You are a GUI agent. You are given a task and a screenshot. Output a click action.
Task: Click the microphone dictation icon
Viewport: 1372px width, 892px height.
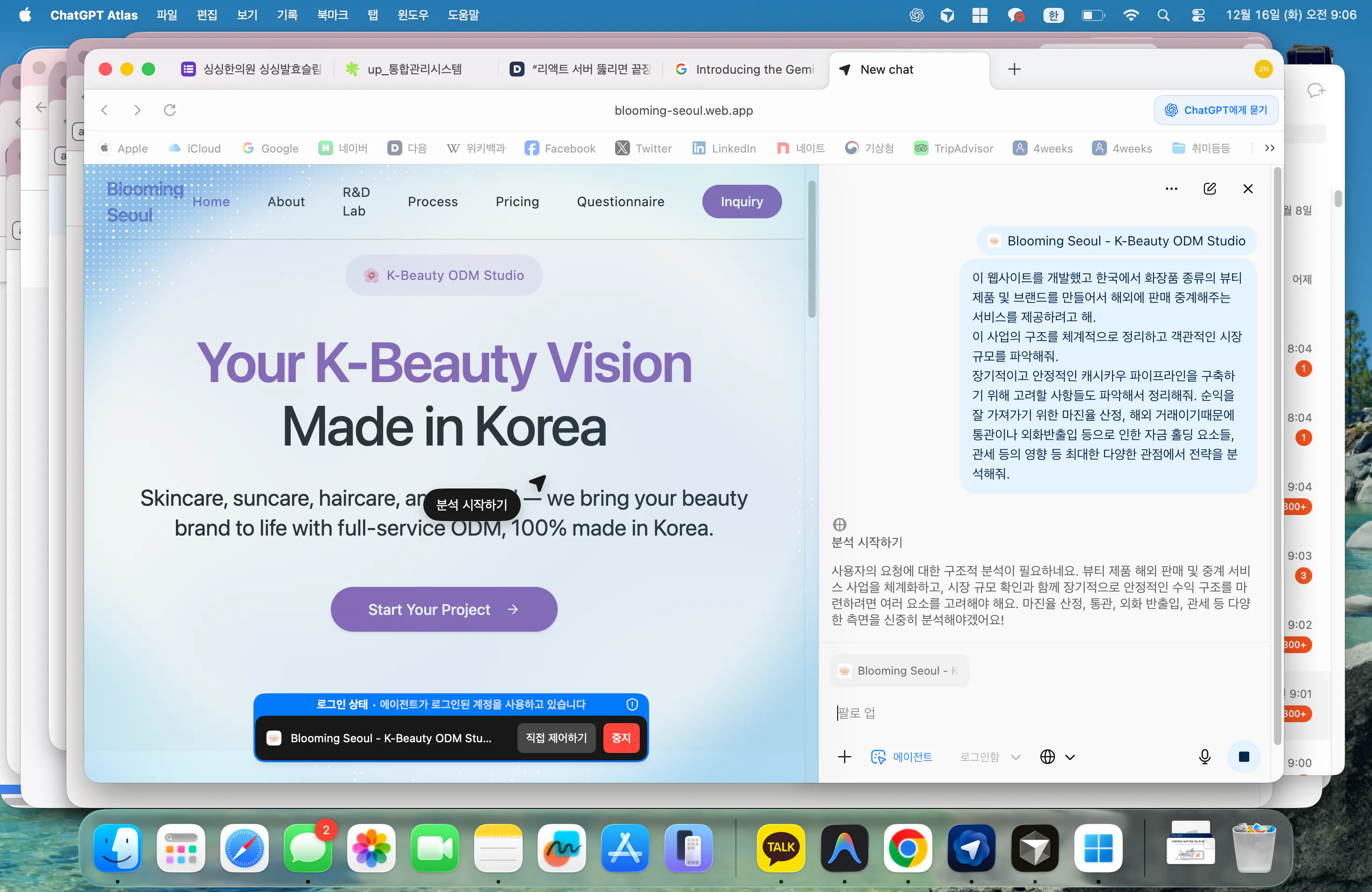(x=1204, y=757)
